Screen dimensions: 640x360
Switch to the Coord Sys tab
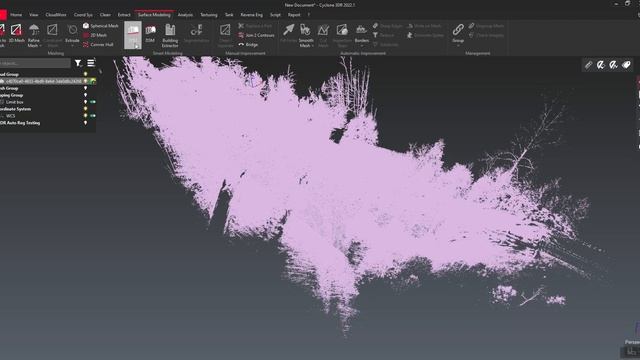tap(83, 15)
